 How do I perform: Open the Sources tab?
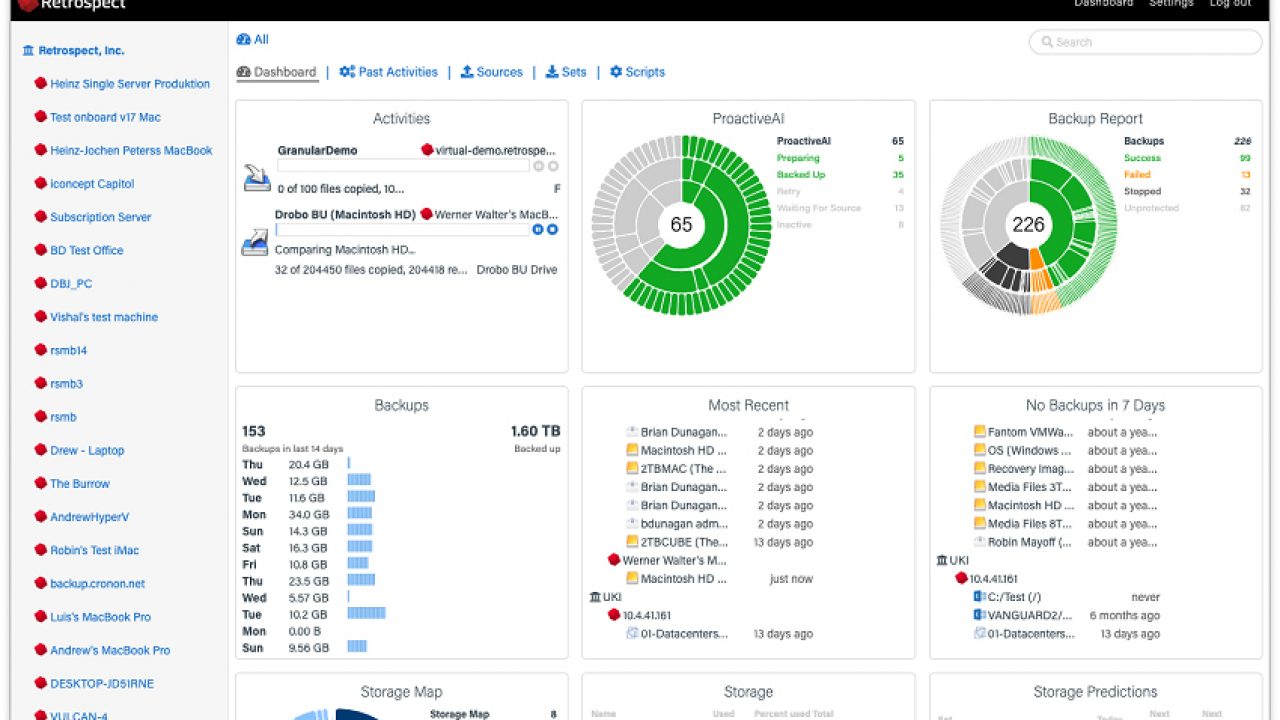[491, 72]
